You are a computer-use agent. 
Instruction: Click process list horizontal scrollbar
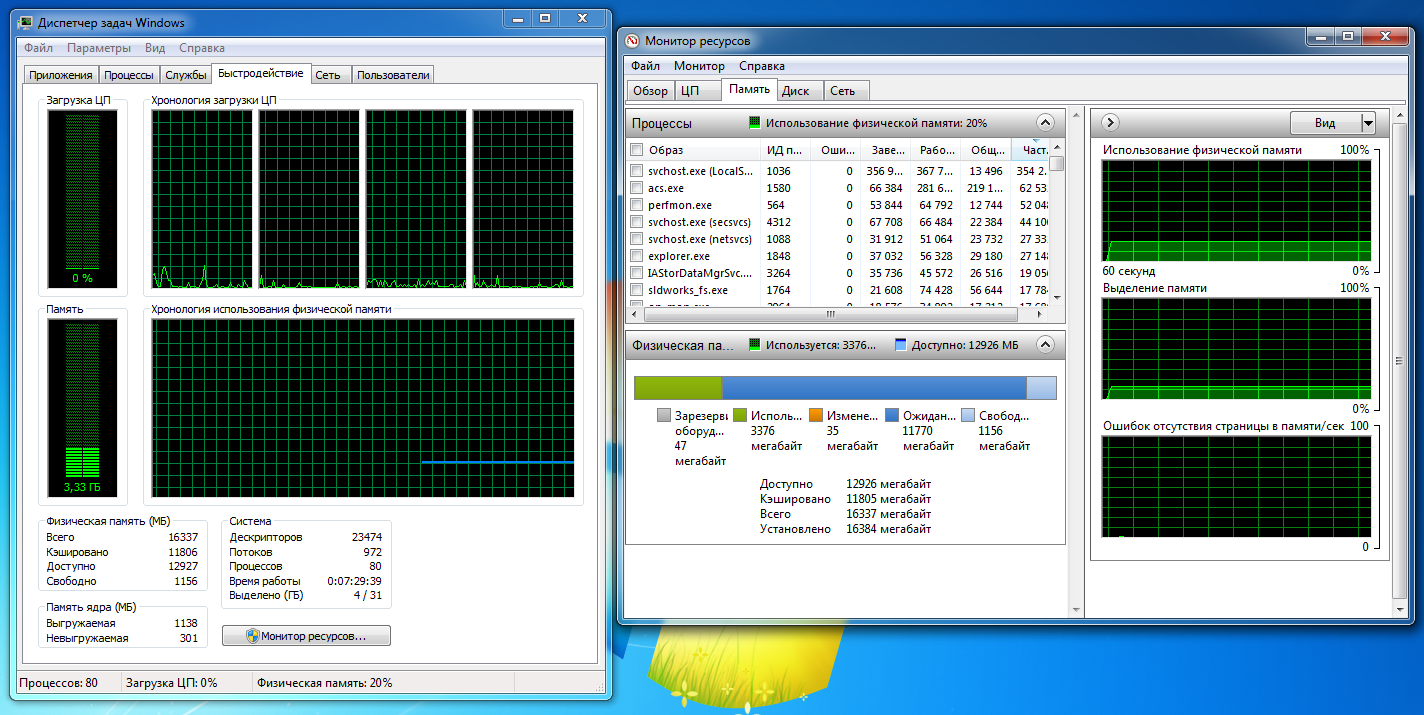(837, 314)
